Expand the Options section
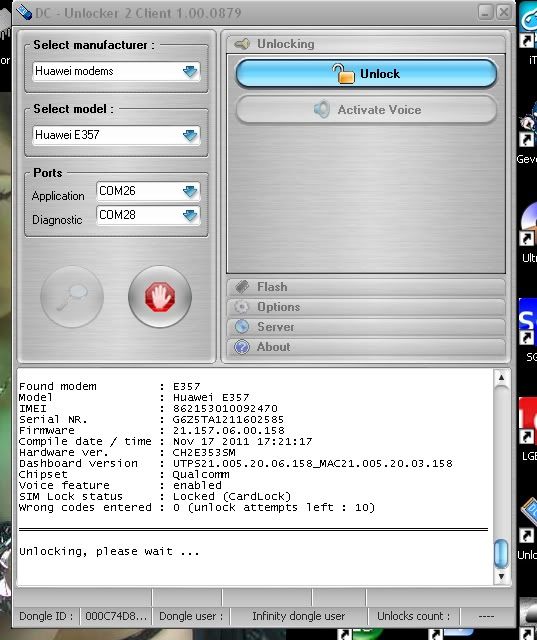This screenshot has width=537, height=640. [x=366, y=307]
